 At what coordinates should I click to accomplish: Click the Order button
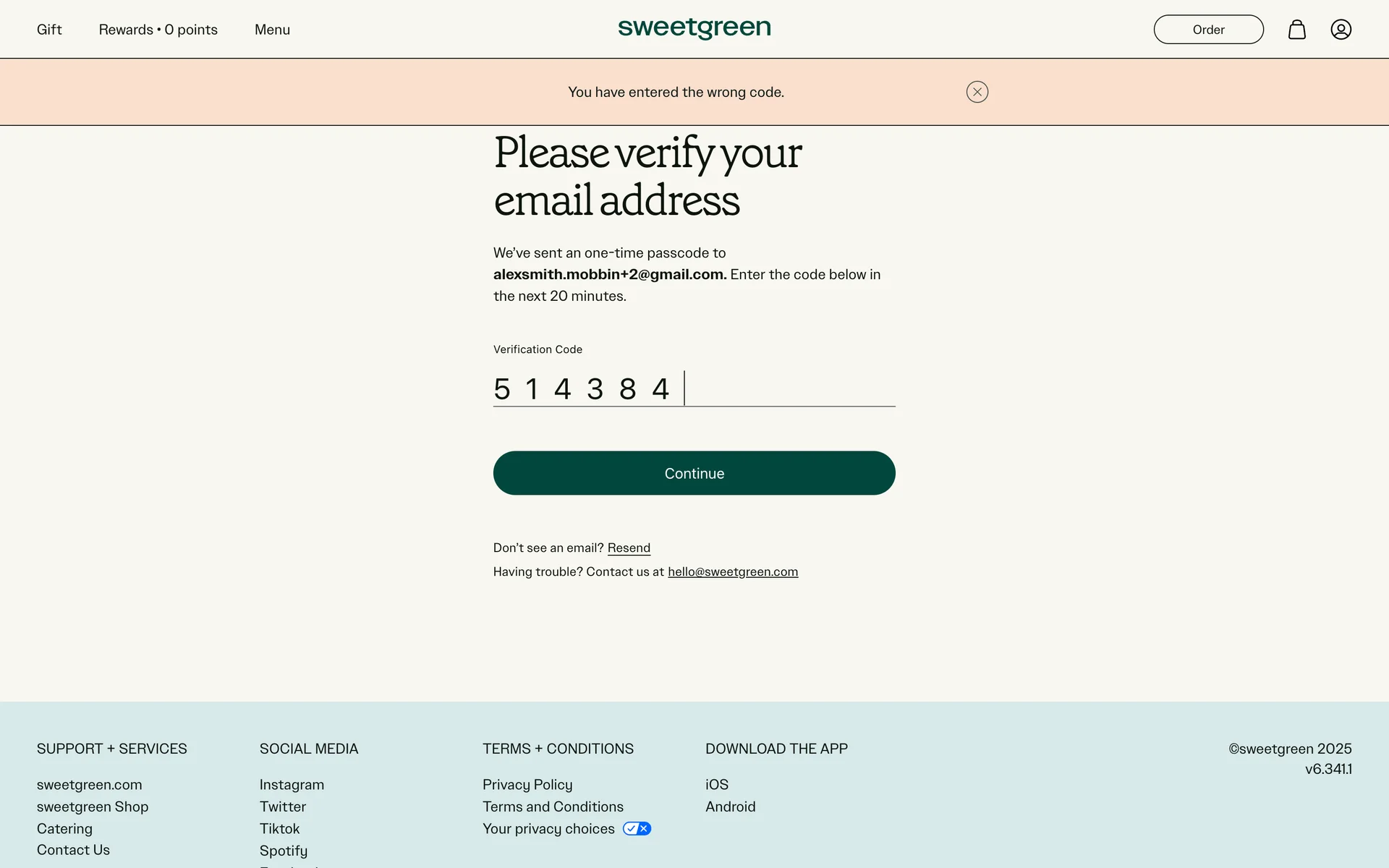click(1208, 30)
